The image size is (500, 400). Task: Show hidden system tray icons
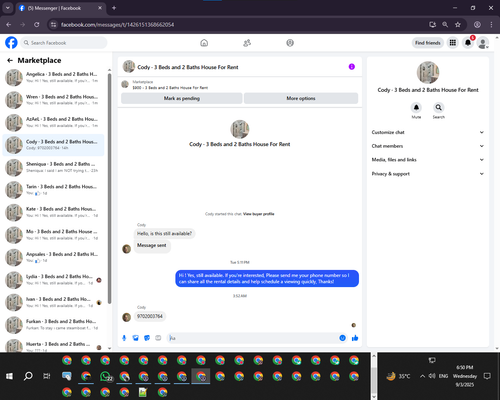tap(422, 376)
